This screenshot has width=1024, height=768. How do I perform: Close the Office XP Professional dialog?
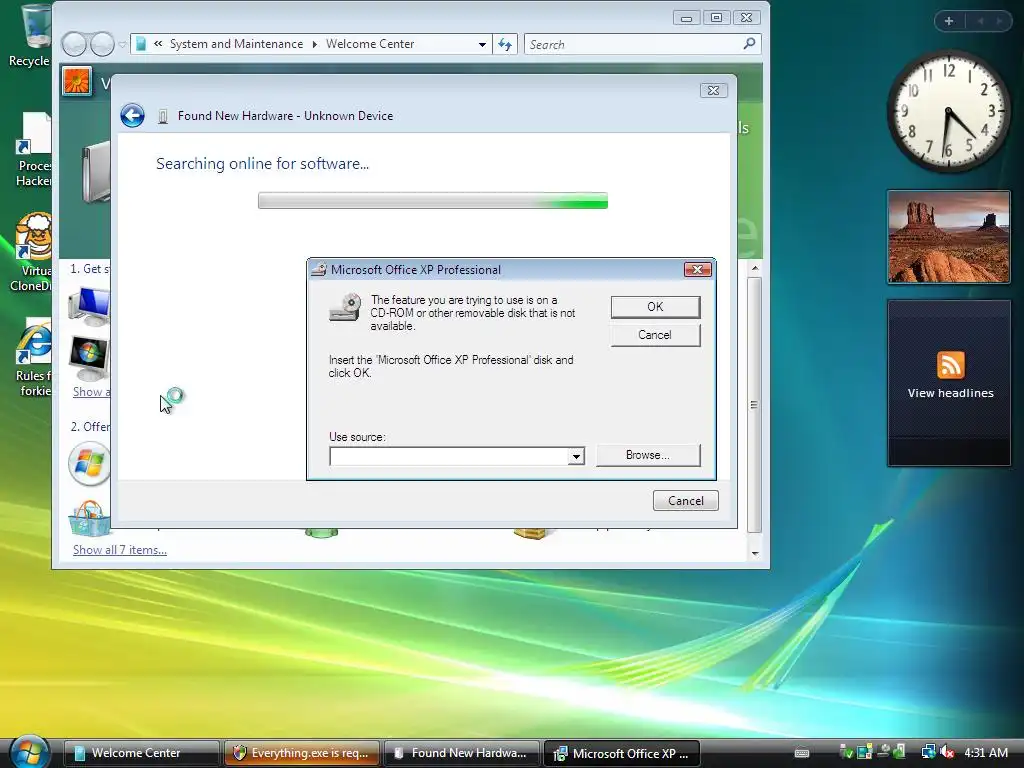[x=697, y=270]
